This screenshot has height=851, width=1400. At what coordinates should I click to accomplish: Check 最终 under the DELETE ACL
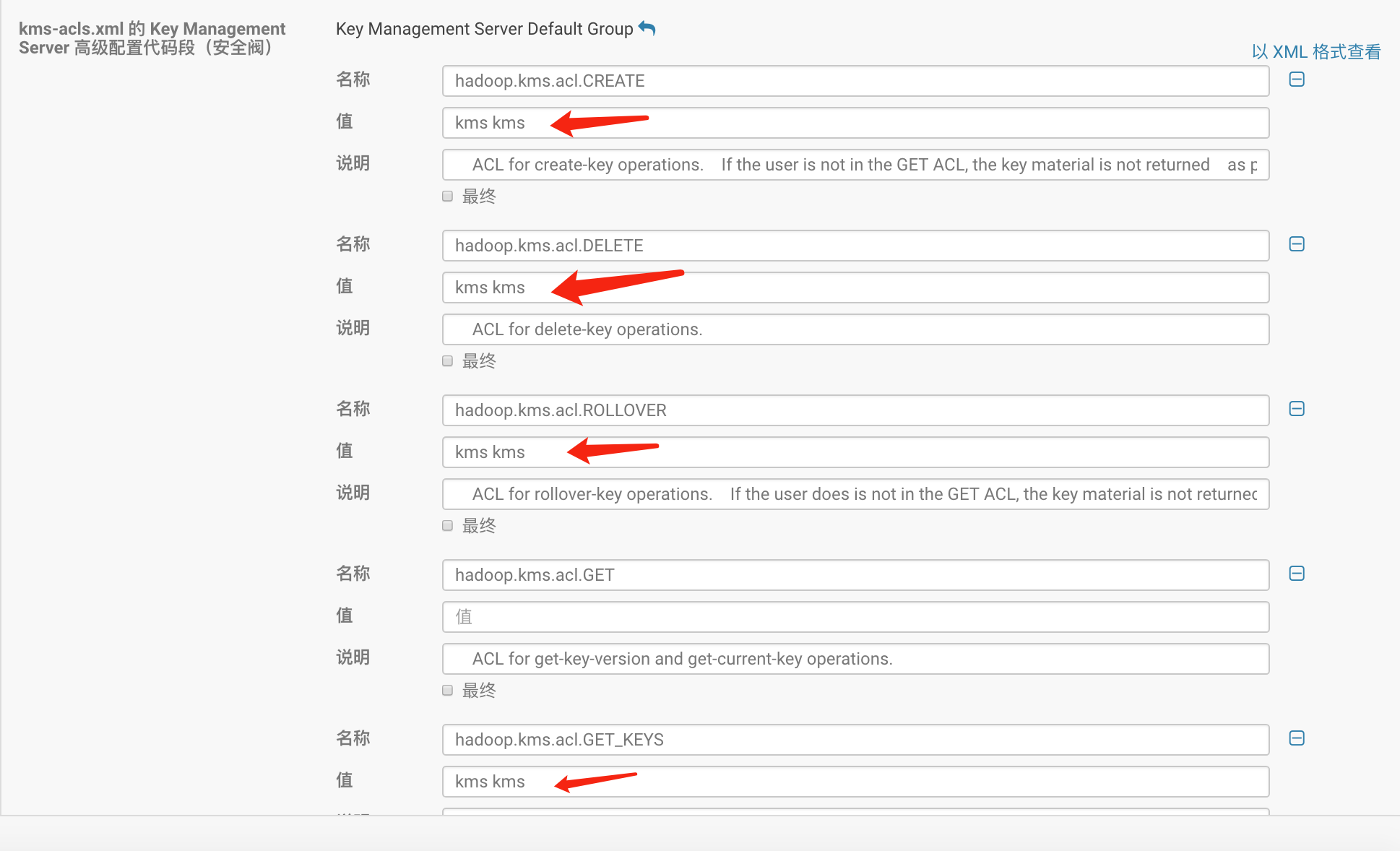(448, 361)
